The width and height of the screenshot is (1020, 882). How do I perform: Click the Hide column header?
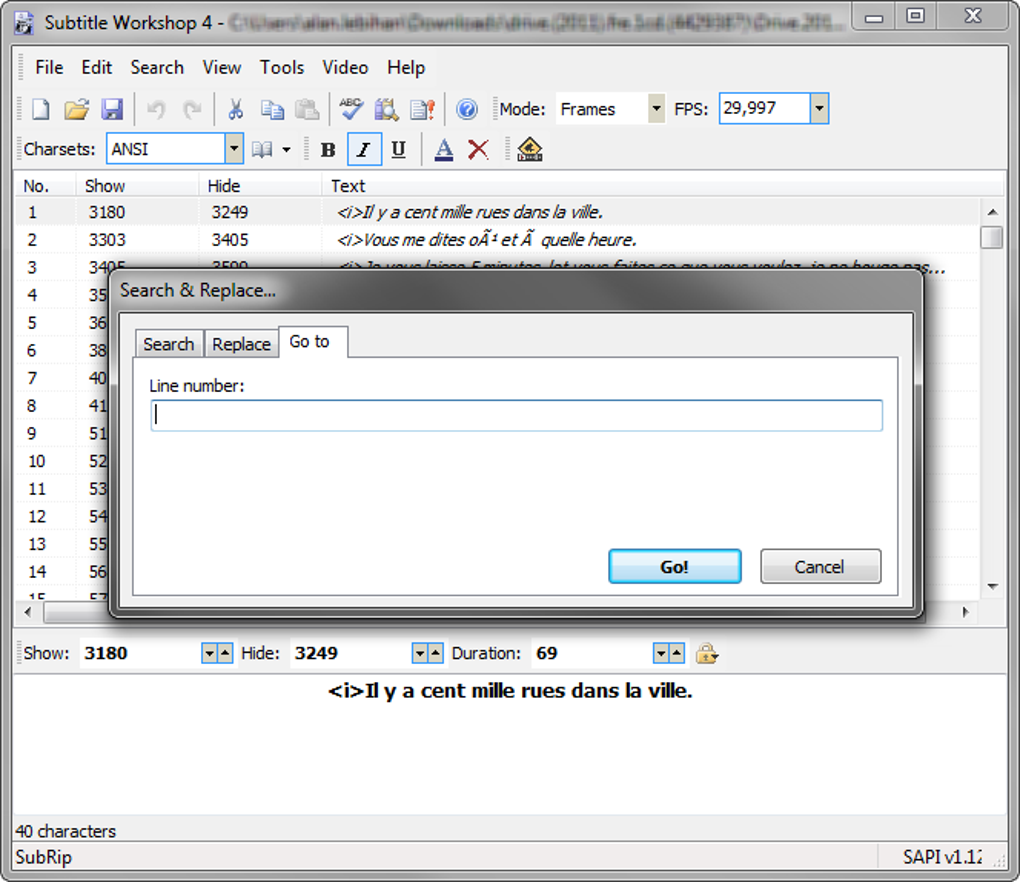pos(260,186)
